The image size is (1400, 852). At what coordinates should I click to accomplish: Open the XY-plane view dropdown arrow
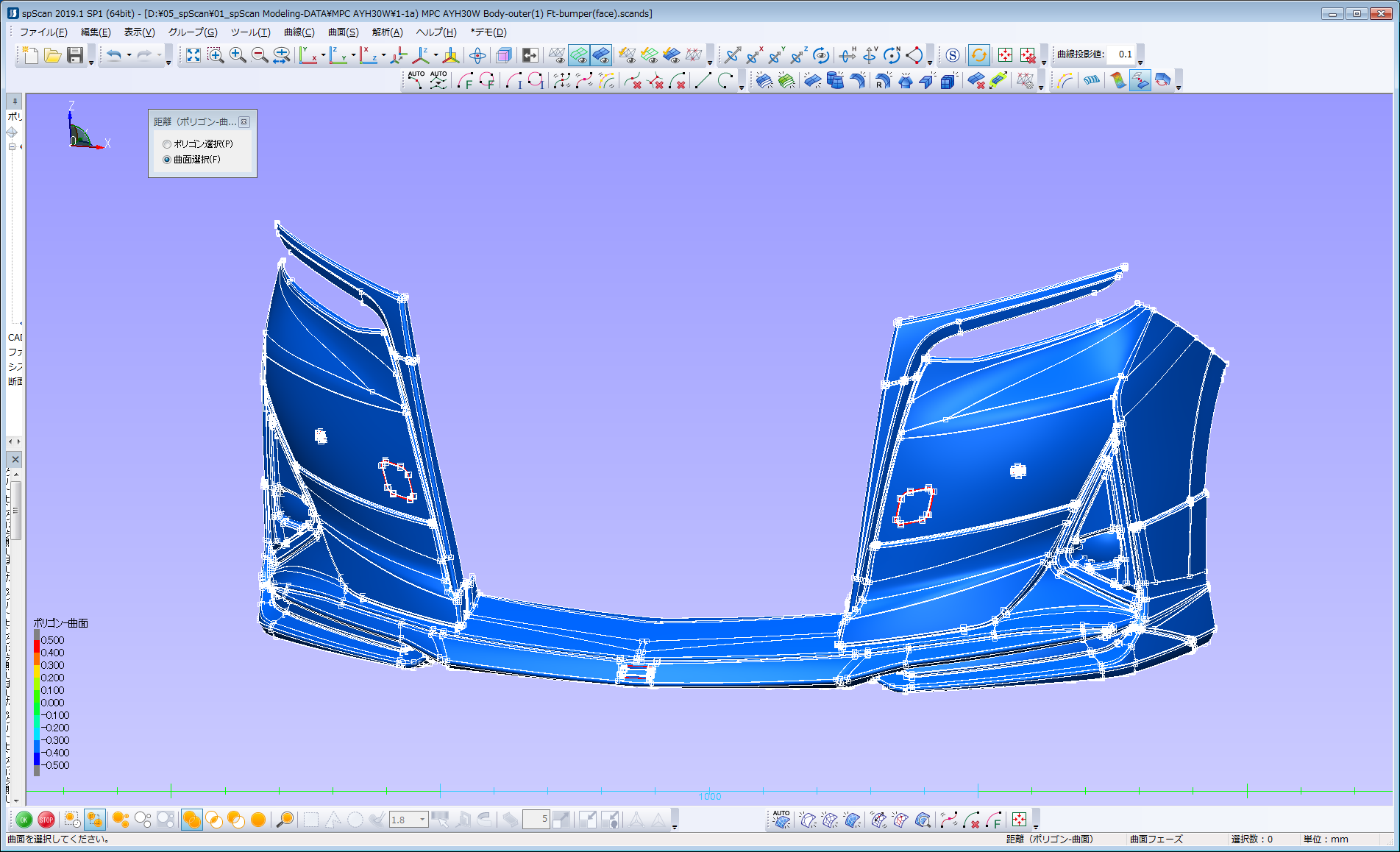(x=323, y=55)
